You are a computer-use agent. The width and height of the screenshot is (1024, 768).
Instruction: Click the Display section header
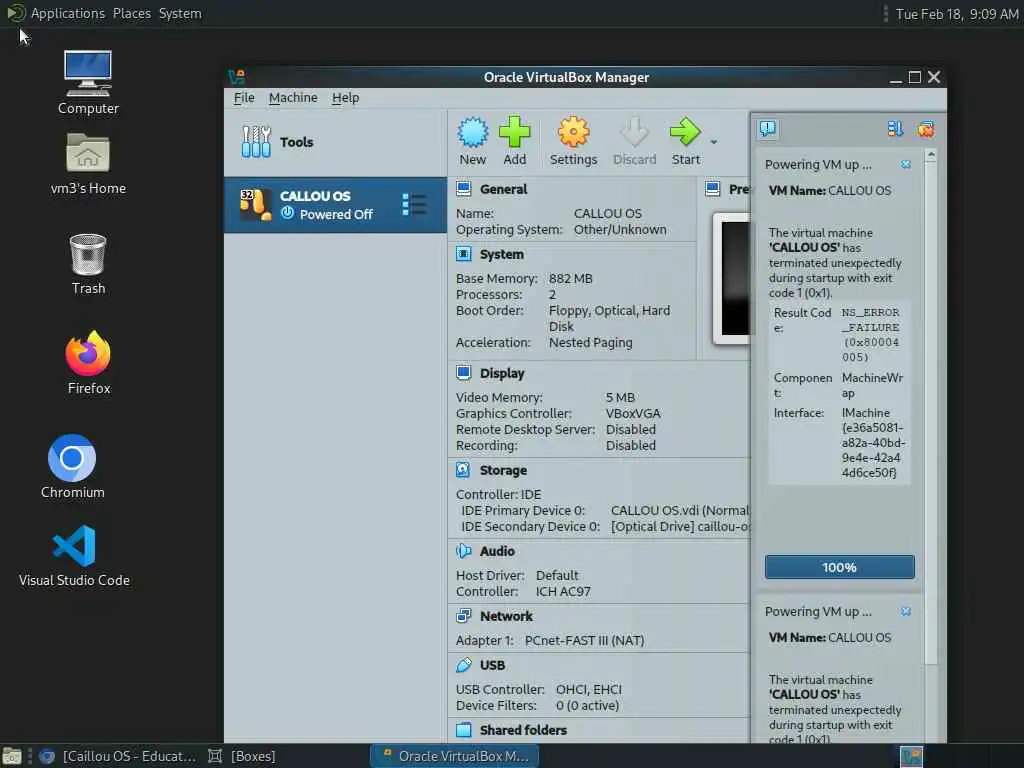tap(502, 374)
